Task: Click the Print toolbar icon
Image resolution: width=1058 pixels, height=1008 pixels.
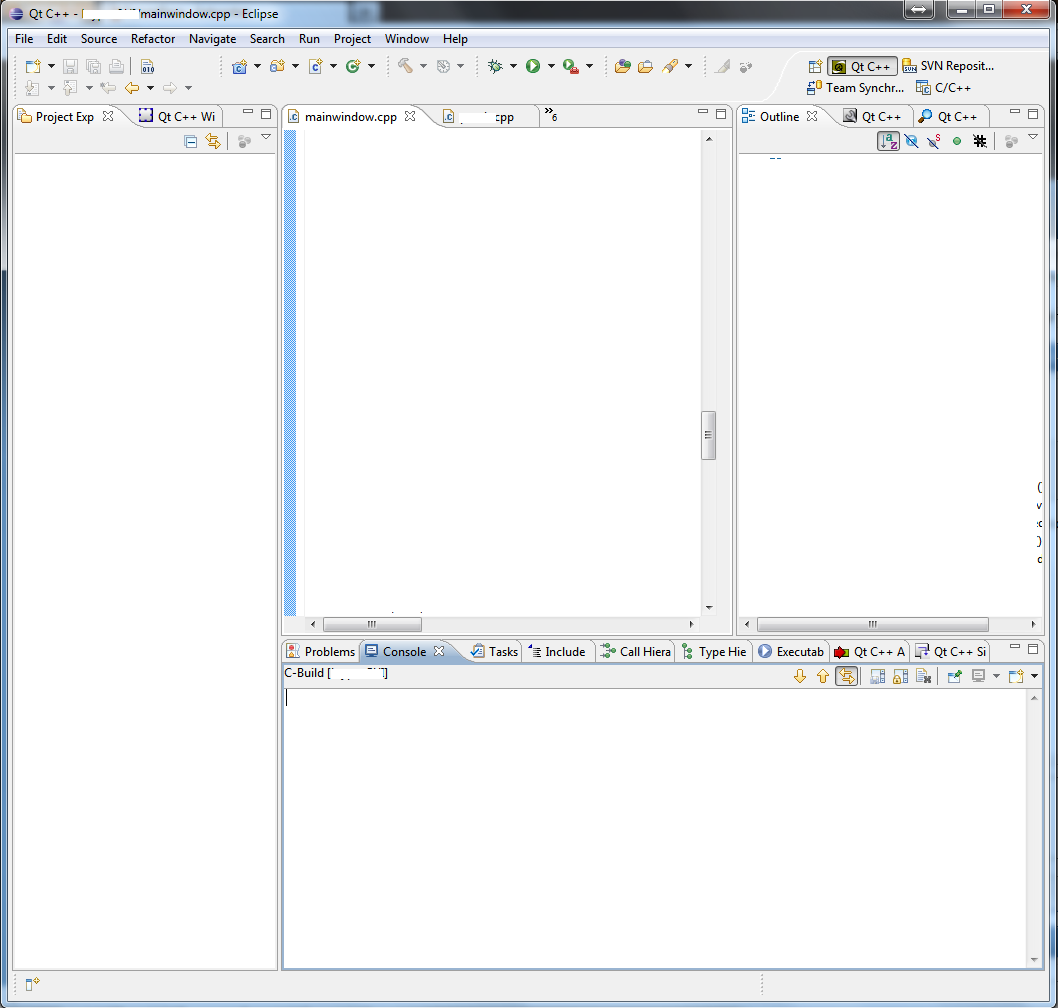Action: (x=116, y=66)
